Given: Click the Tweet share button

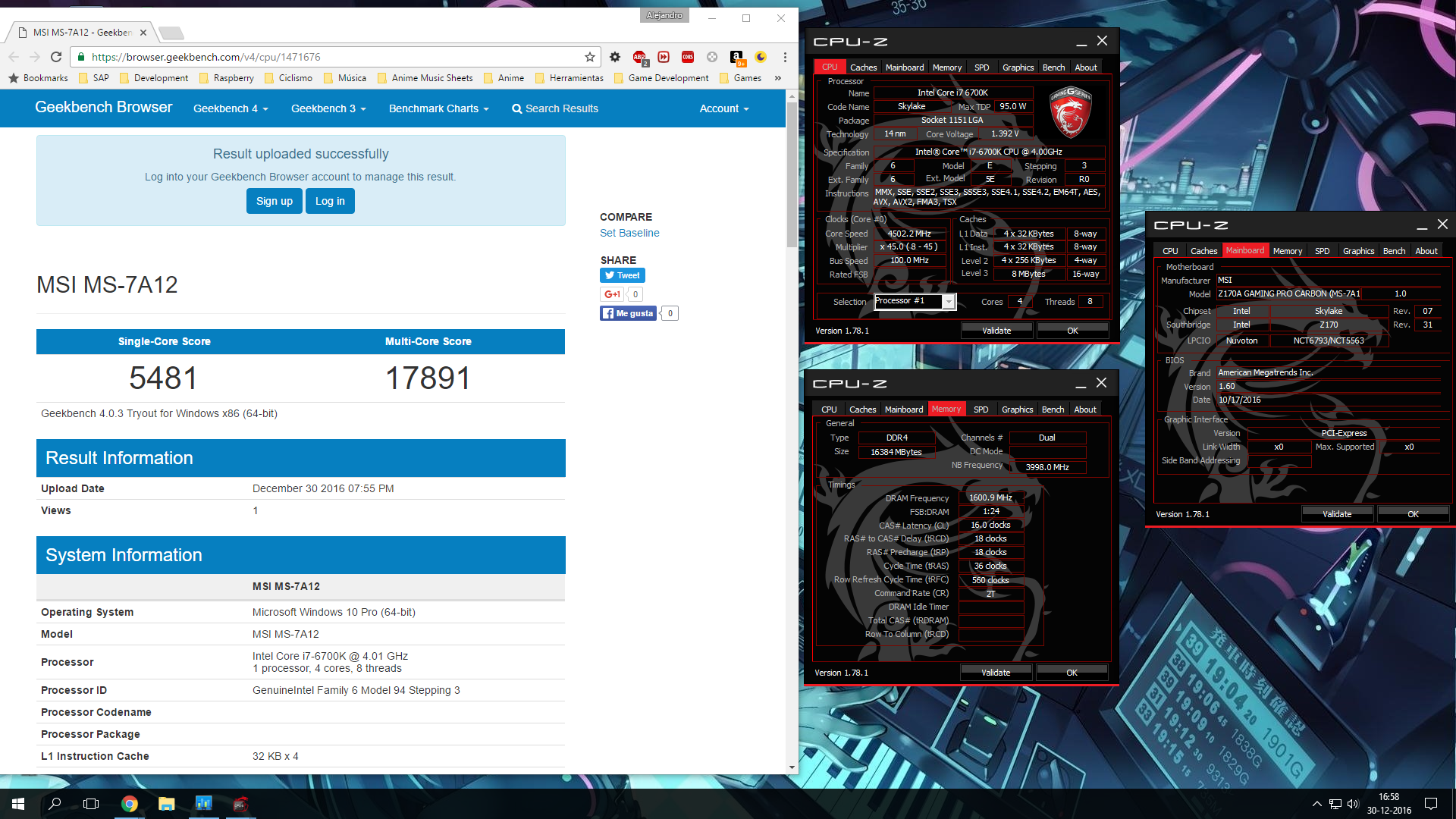Looking at the screenshot, I should (623, 275).
